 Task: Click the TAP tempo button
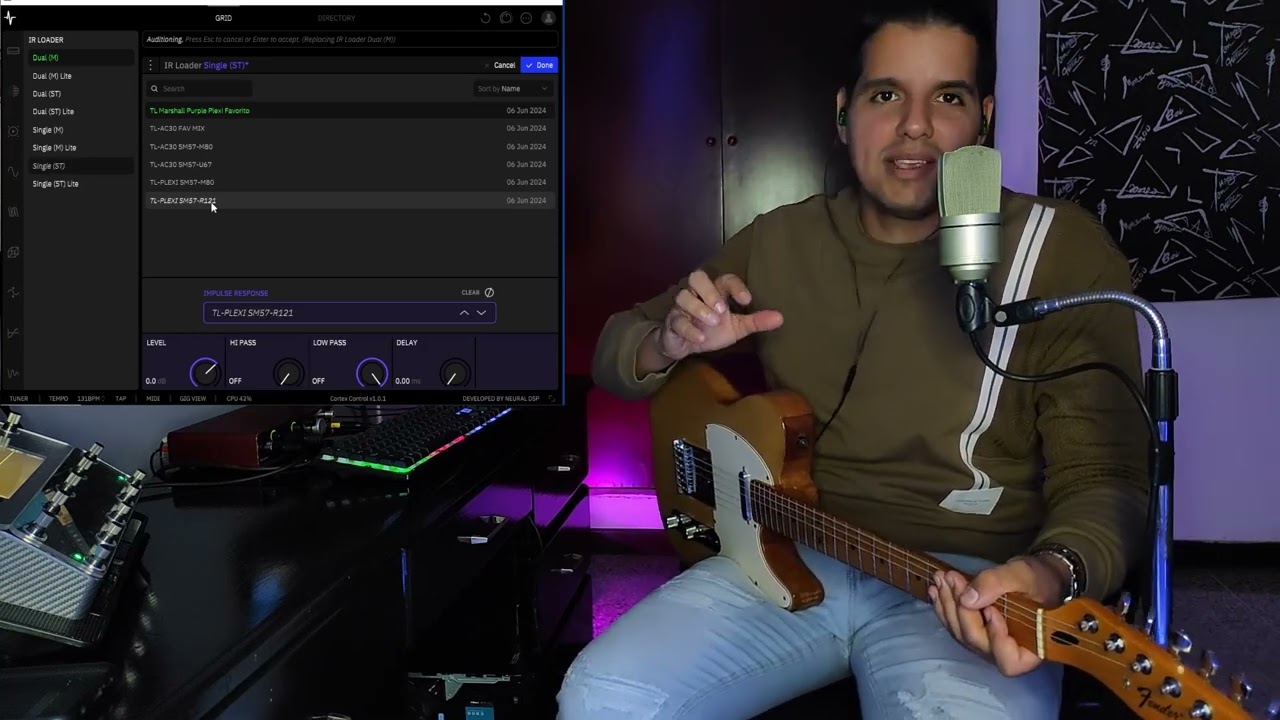121,398
